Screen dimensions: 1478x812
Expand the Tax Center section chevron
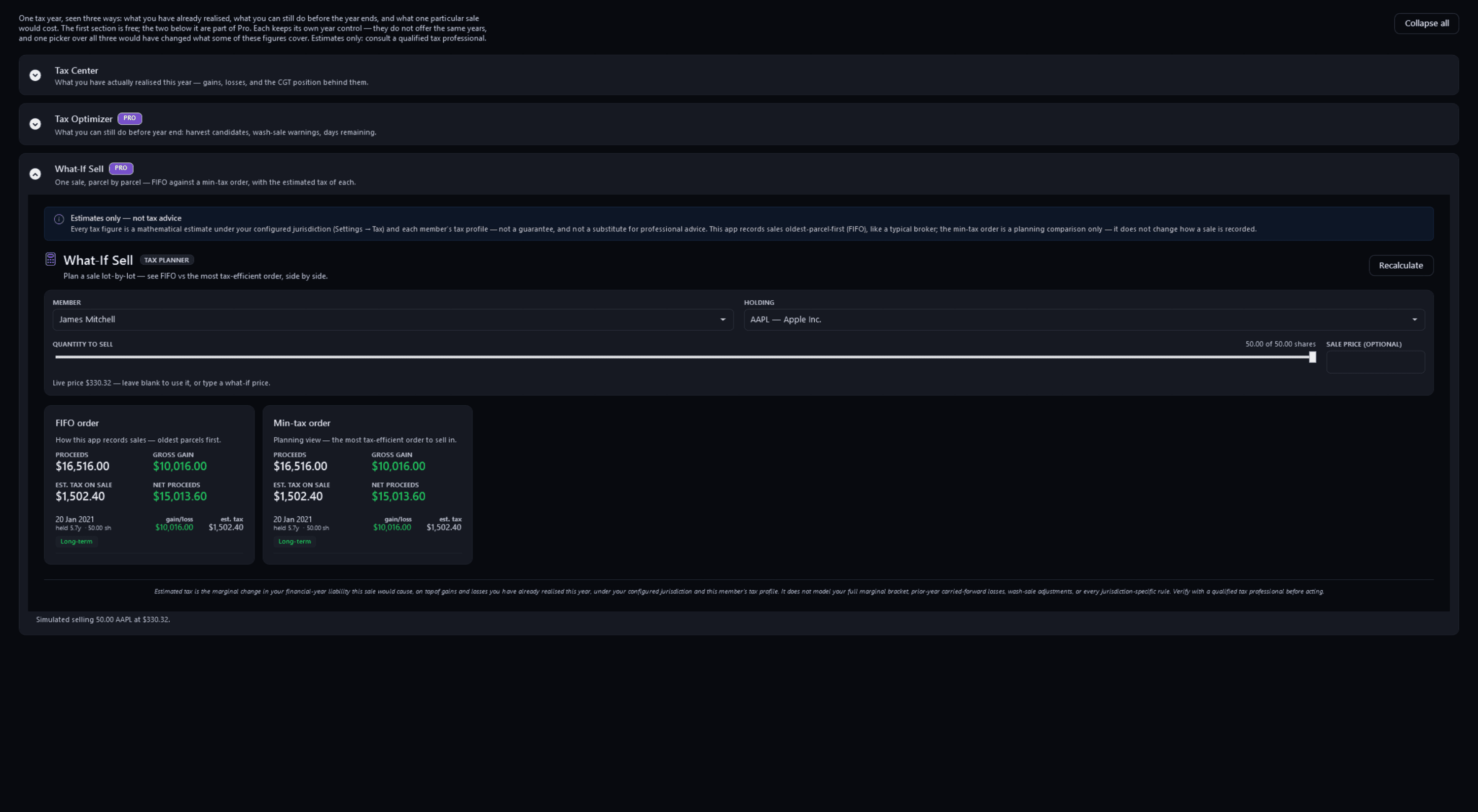pyautogui.click(x=35, y=75)
